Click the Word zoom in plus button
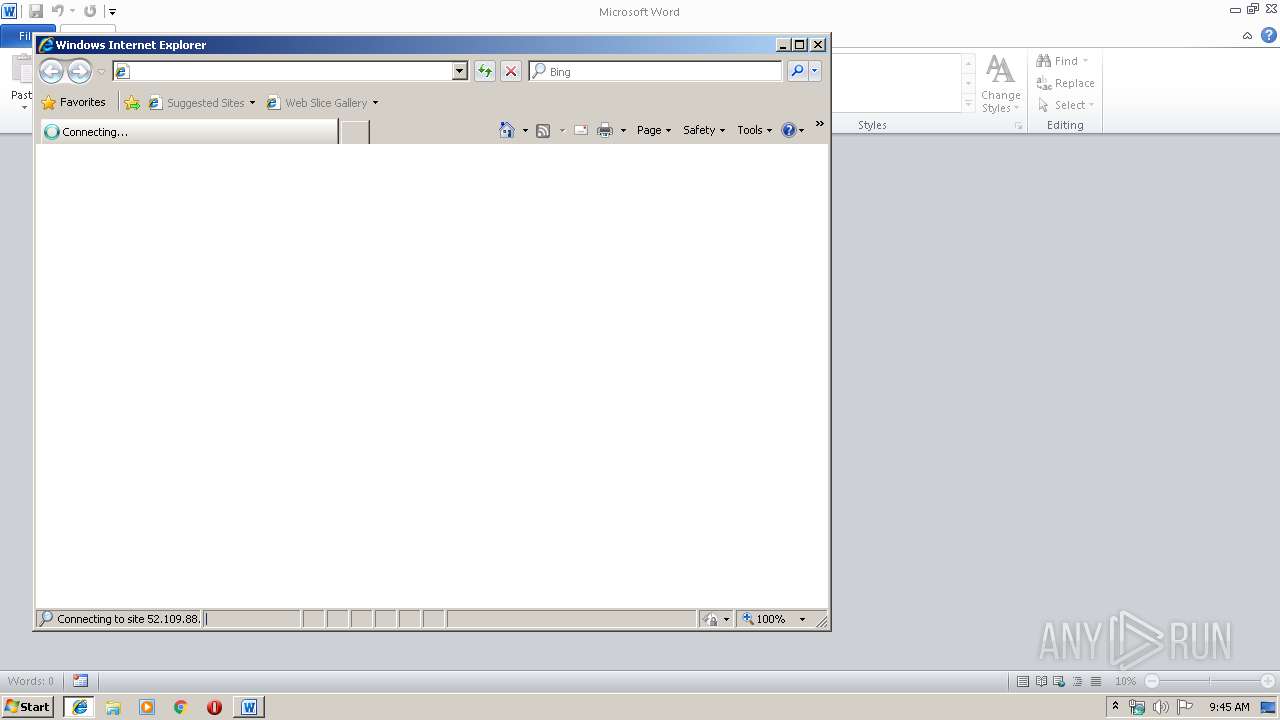The height and width of the screenshot is (720, 1280). [1268, 681]
